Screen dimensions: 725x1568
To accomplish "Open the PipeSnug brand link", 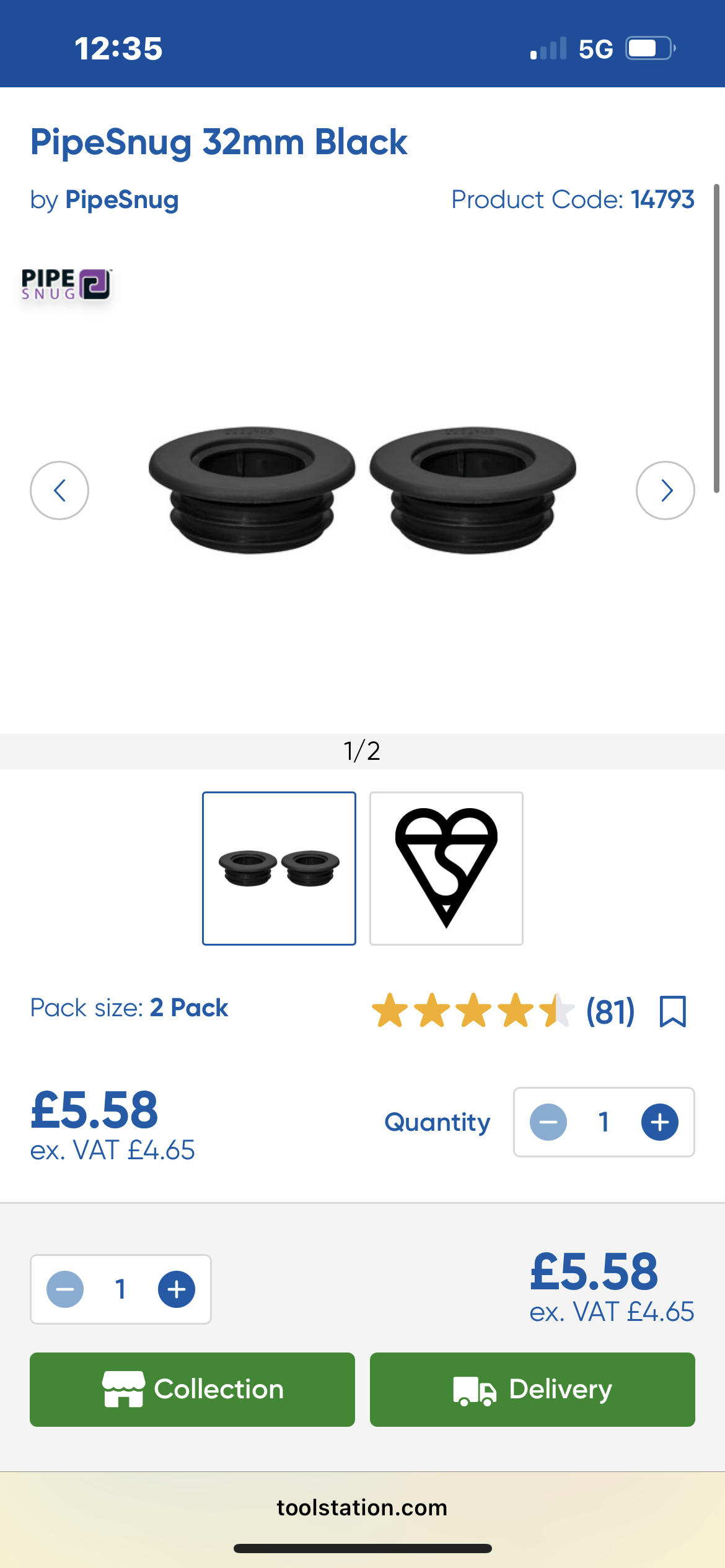I will click(121, 200).
